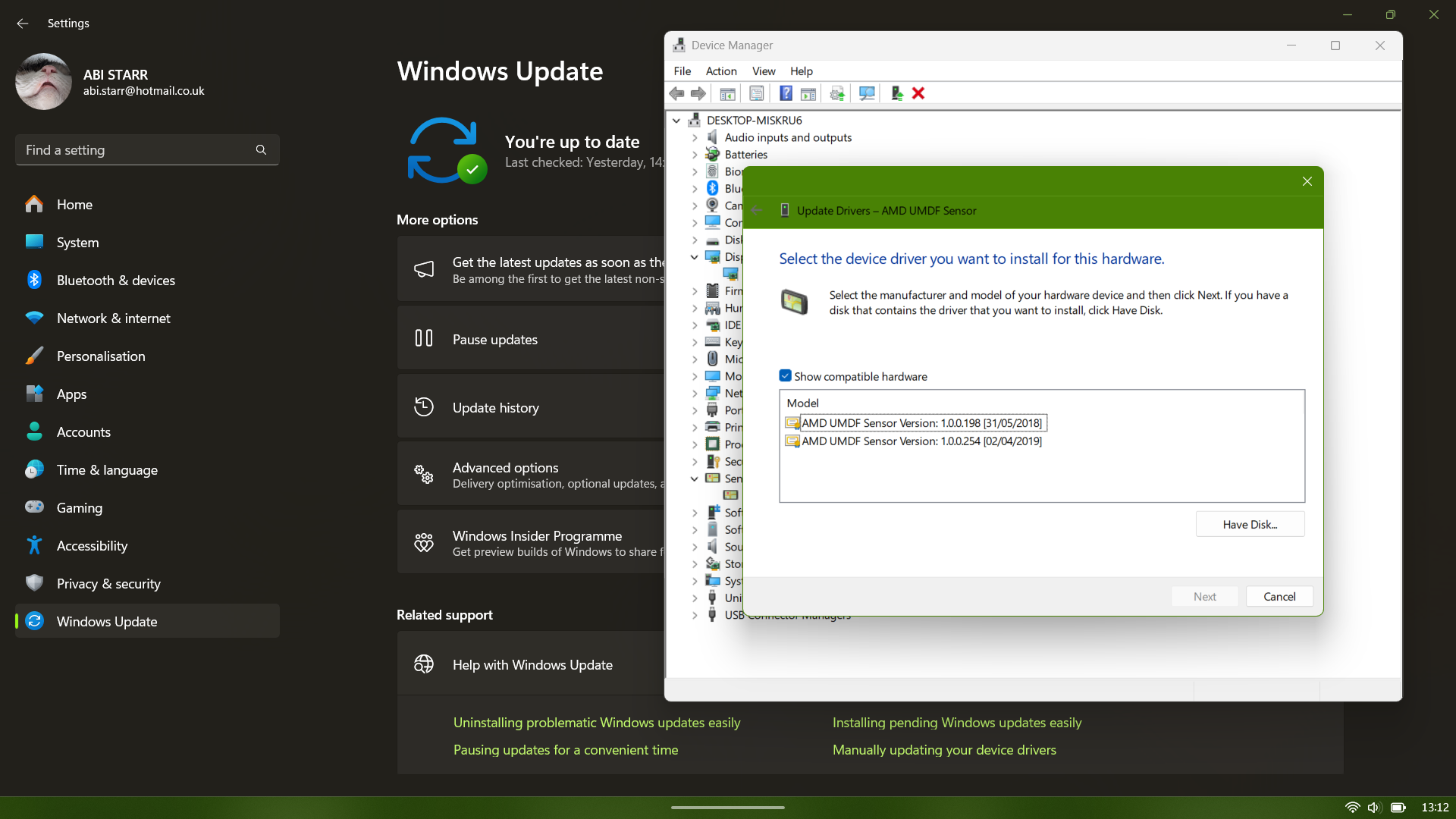The width and height of the screenshot is (1456, 819).
Task: Click the Device Manager back arrow icon
Action: coord(676,93)
